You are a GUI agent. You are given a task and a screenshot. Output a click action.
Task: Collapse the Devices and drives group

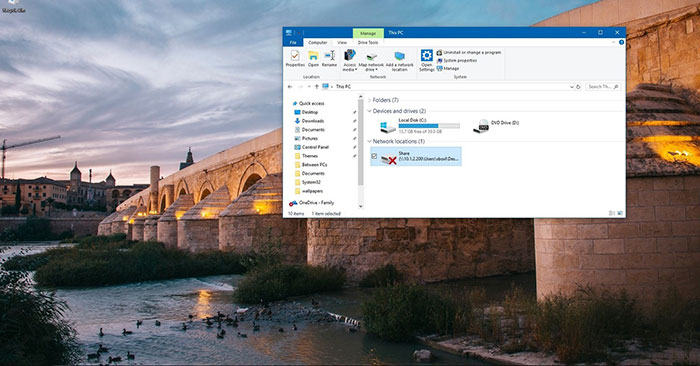[369, 111]
